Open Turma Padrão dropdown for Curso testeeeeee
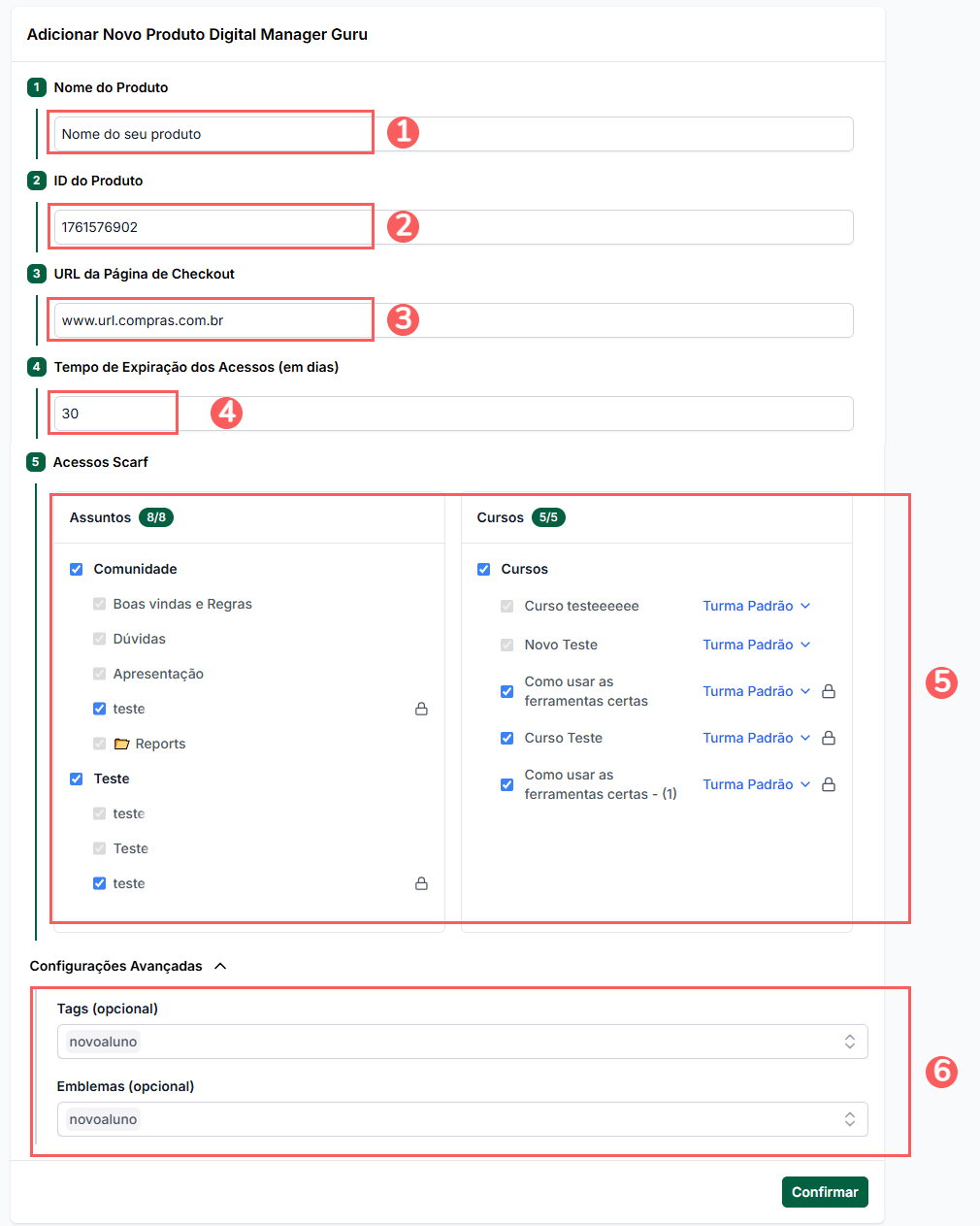Viewport: 980px width, 1226px height. (x=756, y=606)
